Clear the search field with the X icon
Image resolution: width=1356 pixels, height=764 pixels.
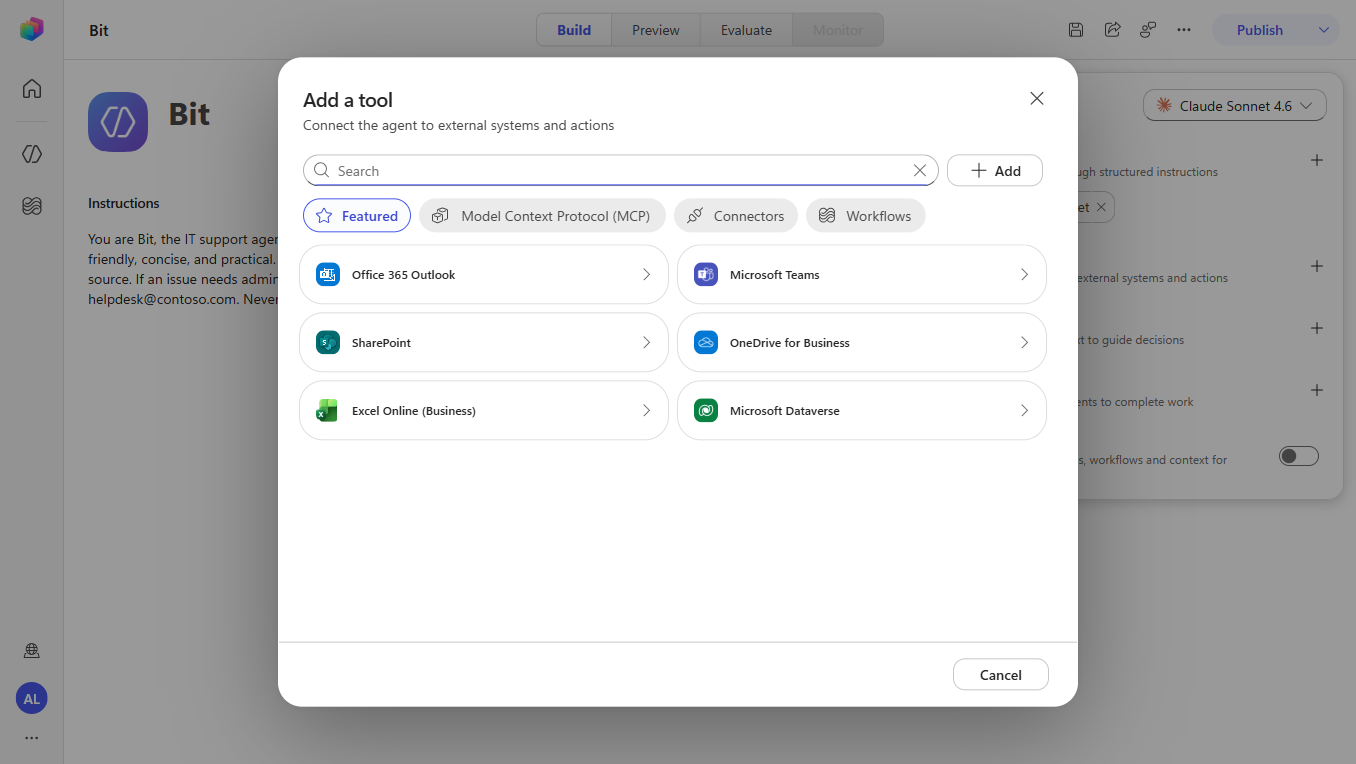[x=920, y=170]
